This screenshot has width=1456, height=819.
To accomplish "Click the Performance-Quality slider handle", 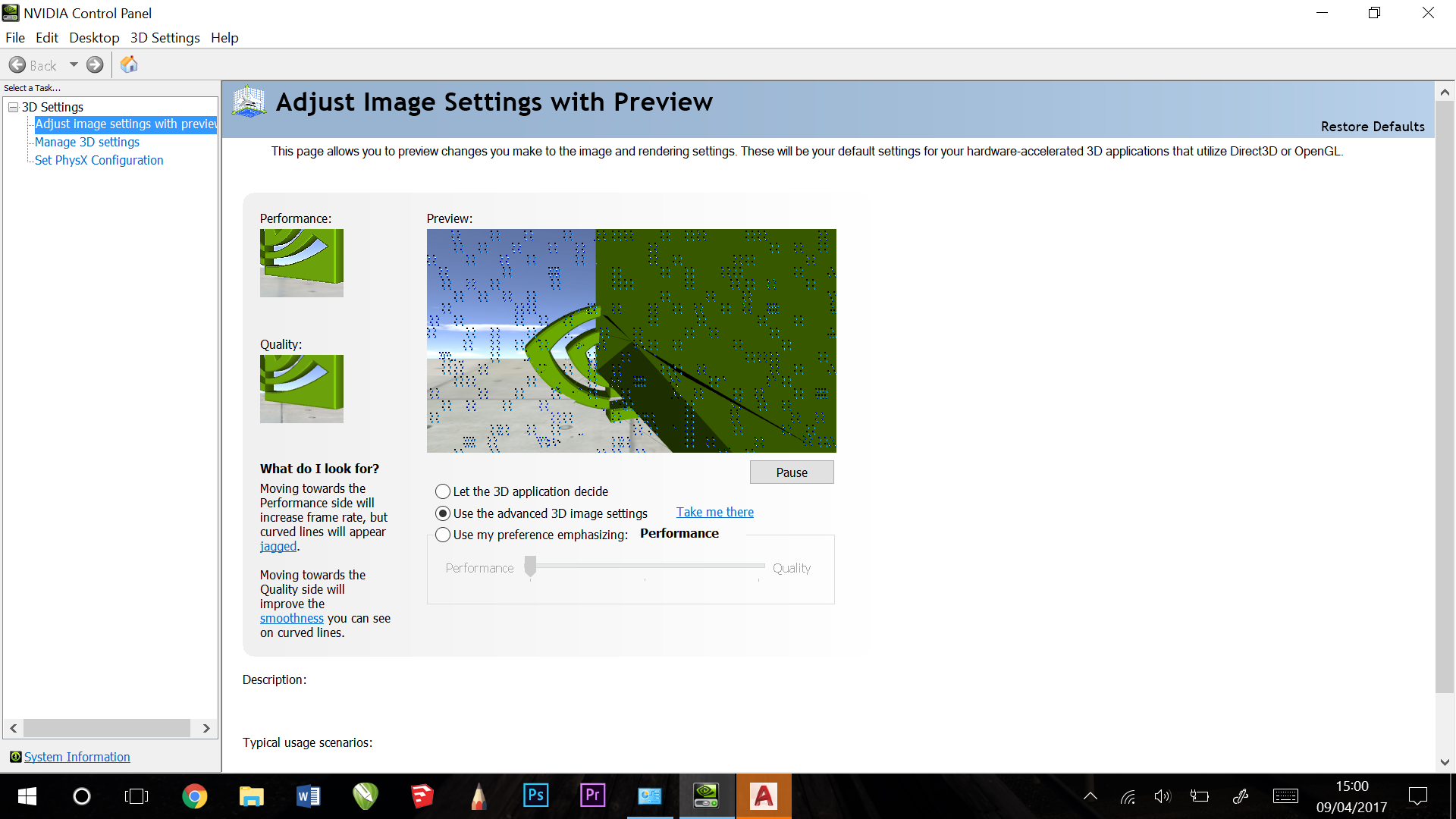I will point(531,566).
